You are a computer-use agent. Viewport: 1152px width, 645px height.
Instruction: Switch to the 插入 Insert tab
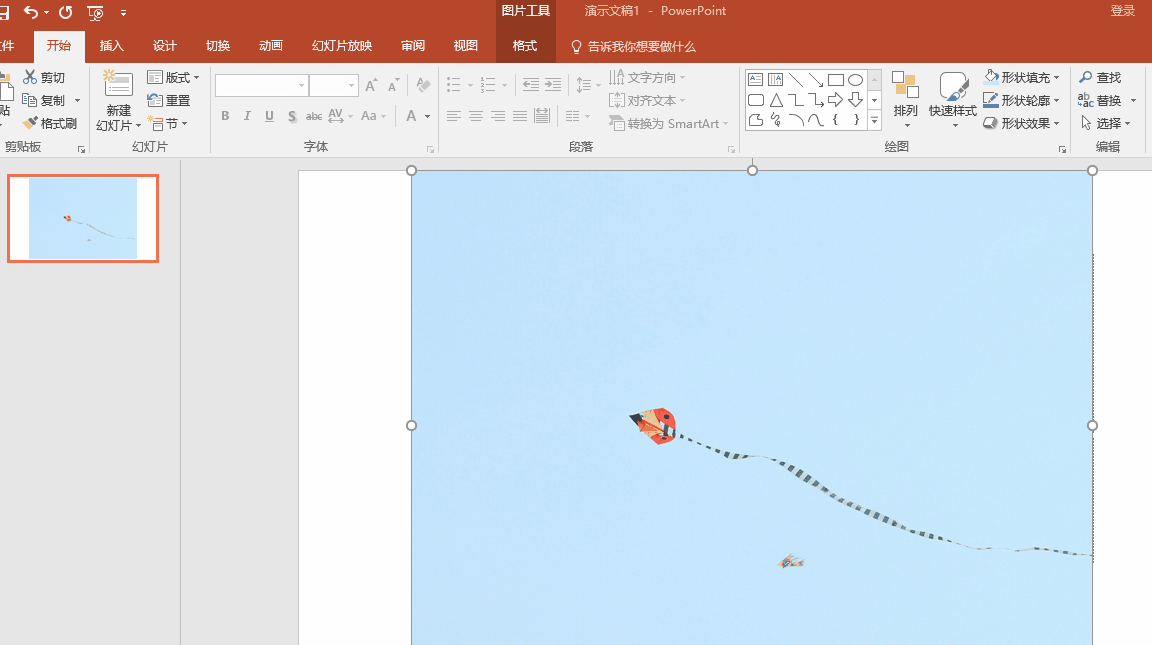click(112, 46)
